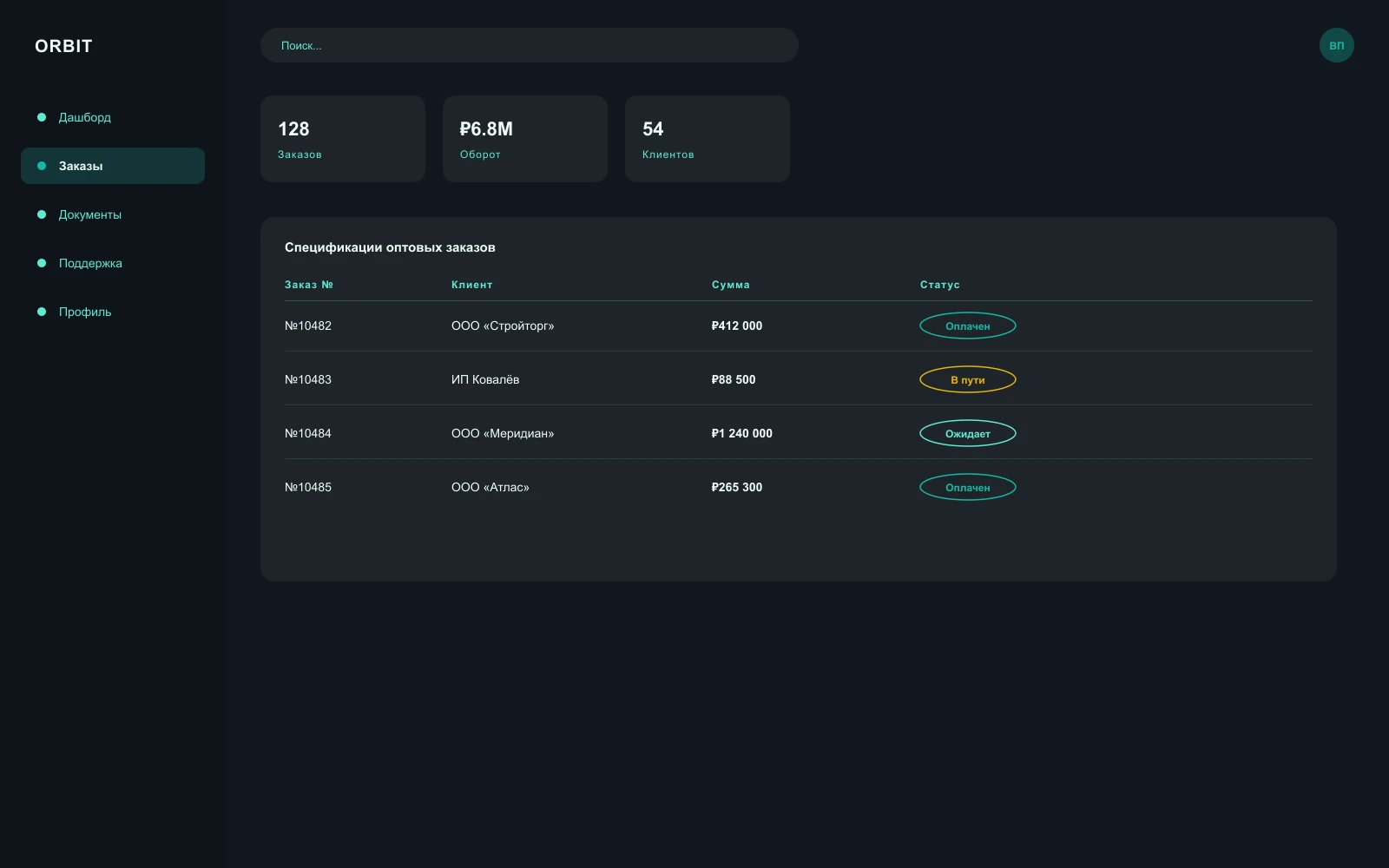The width and height of the screenshot is (1389, 868).
Task: Click Оплачен status badge for order №10482
Action: coord(968,325)
